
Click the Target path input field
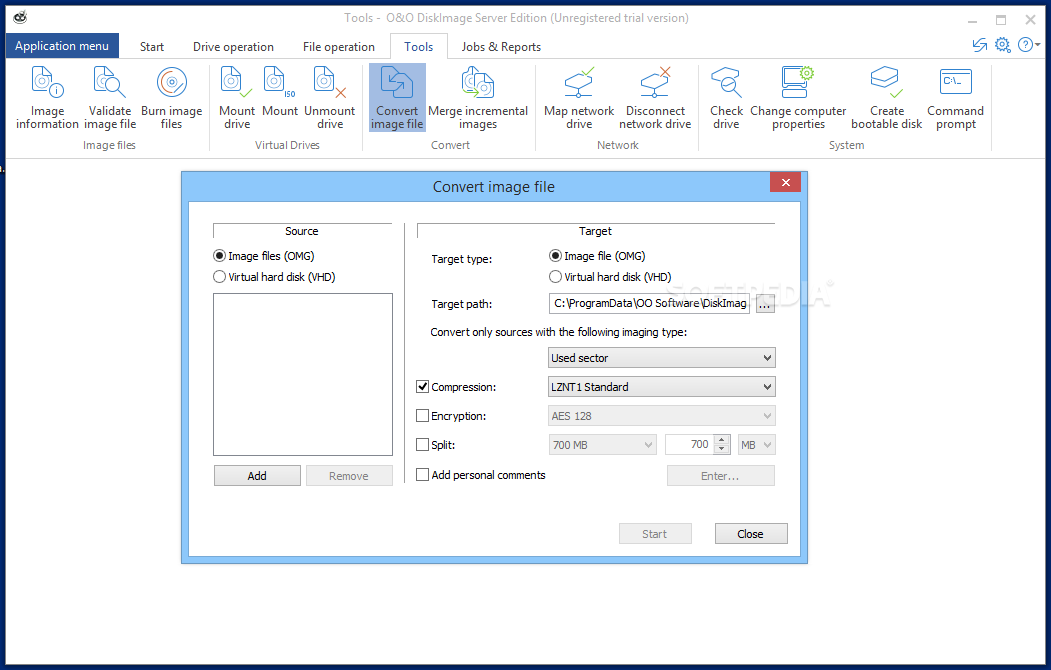[649, 304]
